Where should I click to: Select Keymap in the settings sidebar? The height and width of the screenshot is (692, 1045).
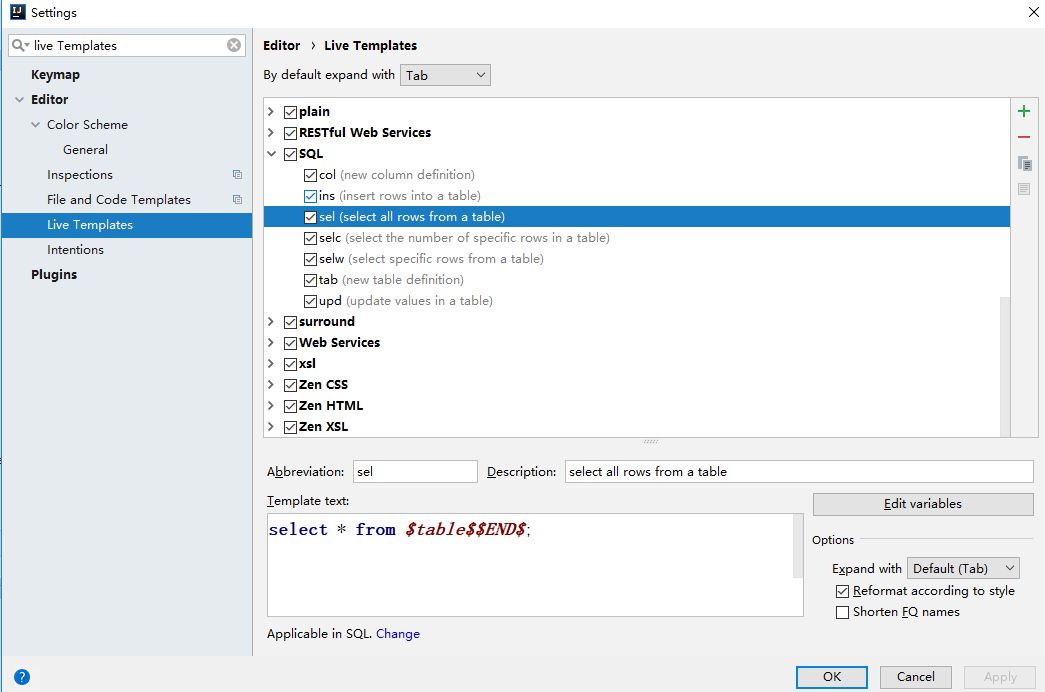pos(55,75)
